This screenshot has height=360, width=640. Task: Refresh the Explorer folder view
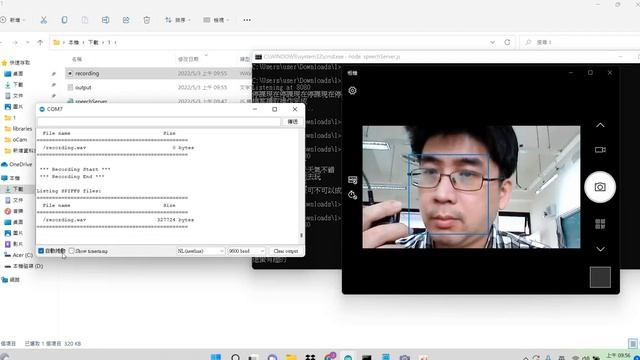click(x=507, y=42)
